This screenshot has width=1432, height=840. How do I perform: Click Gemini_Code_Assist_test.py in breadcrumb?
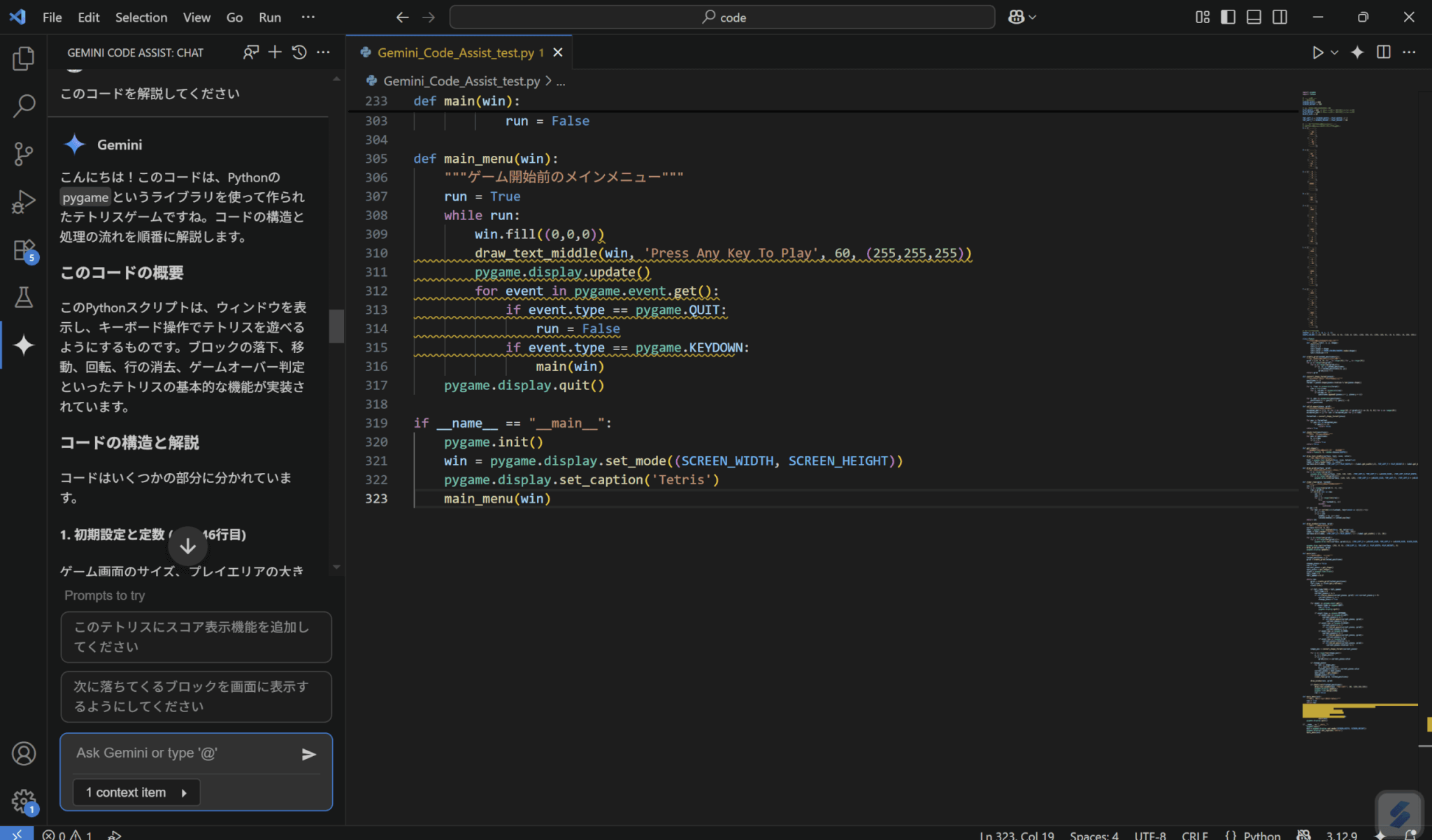click(x=461, y=81)
